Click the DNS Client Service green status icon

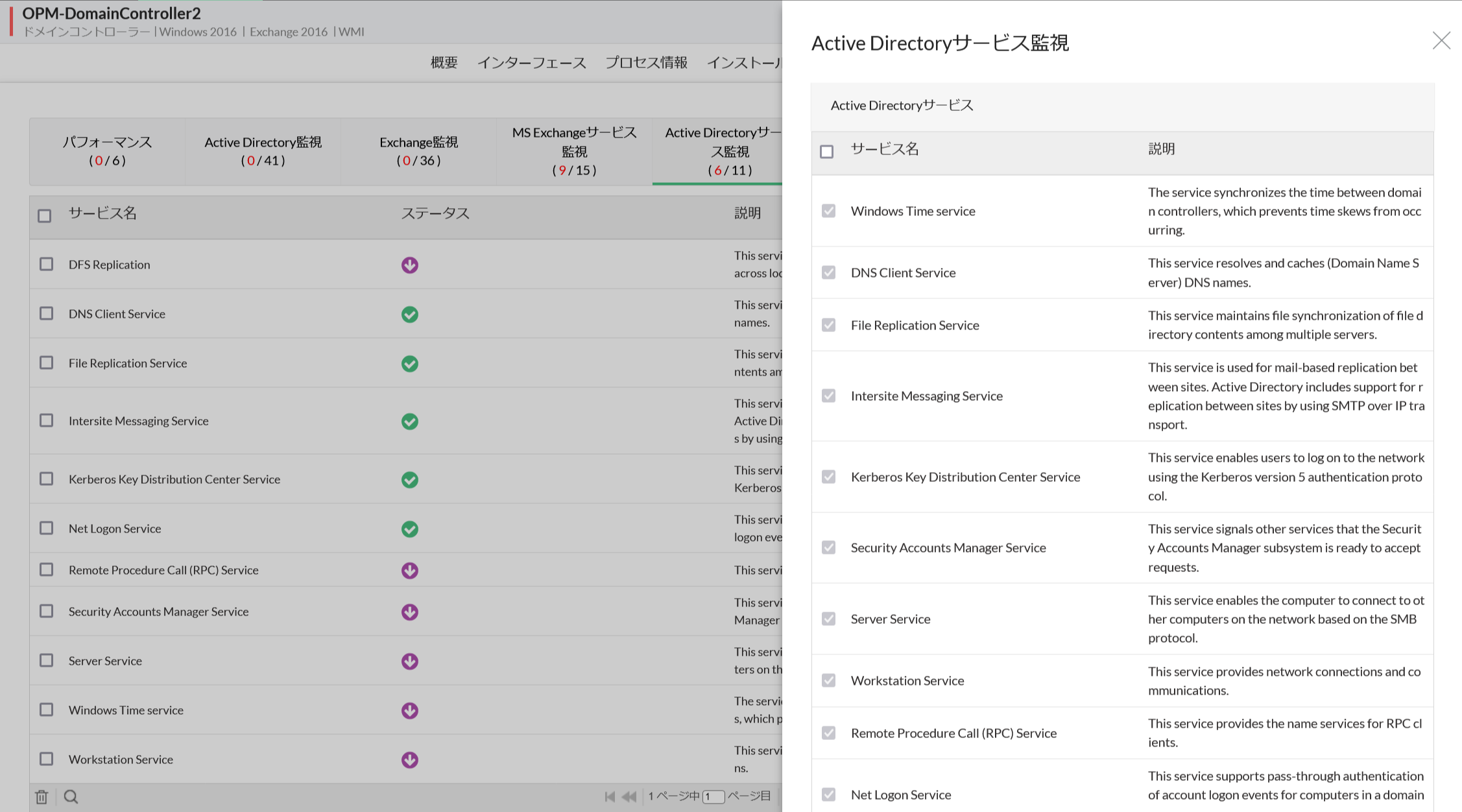[x=409, y=314]
